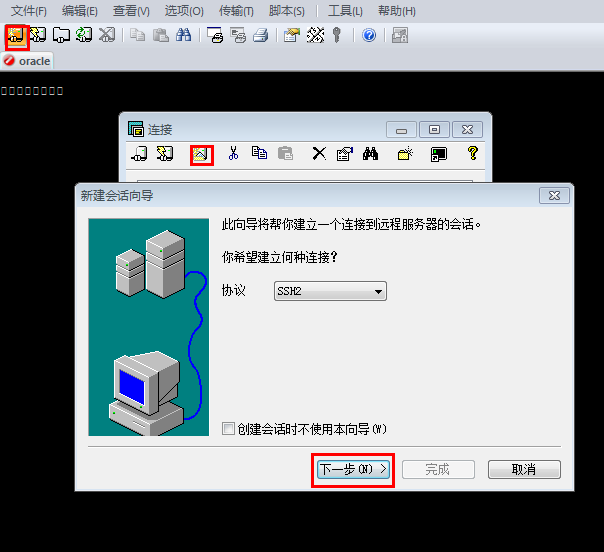Screen dimensions: 604x552
Task: Open the 工具(L) menu
Action: [x=345, y=11]
